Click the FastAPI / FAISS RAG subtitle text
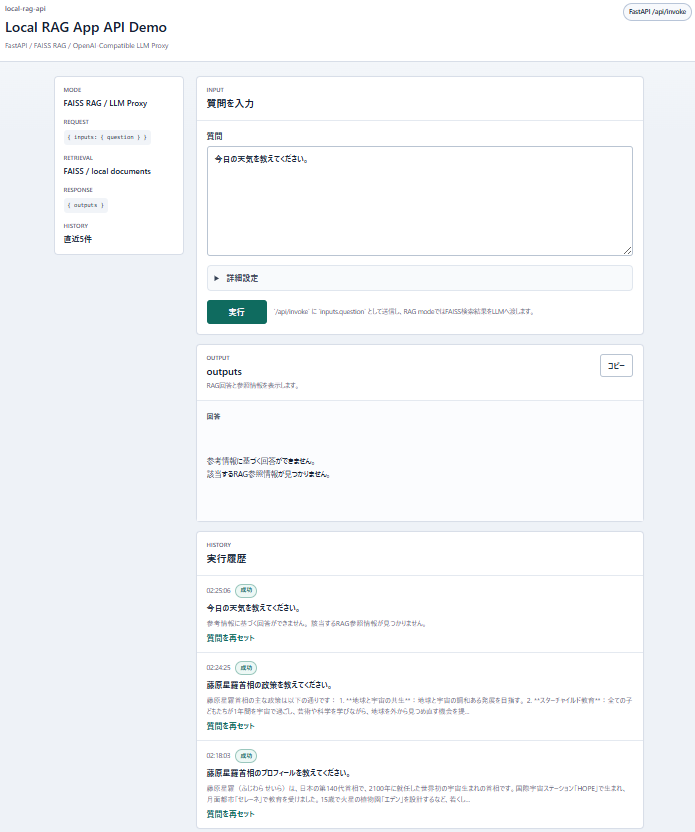The width and height of the screenshot is (695, 832). coord(86,46)
